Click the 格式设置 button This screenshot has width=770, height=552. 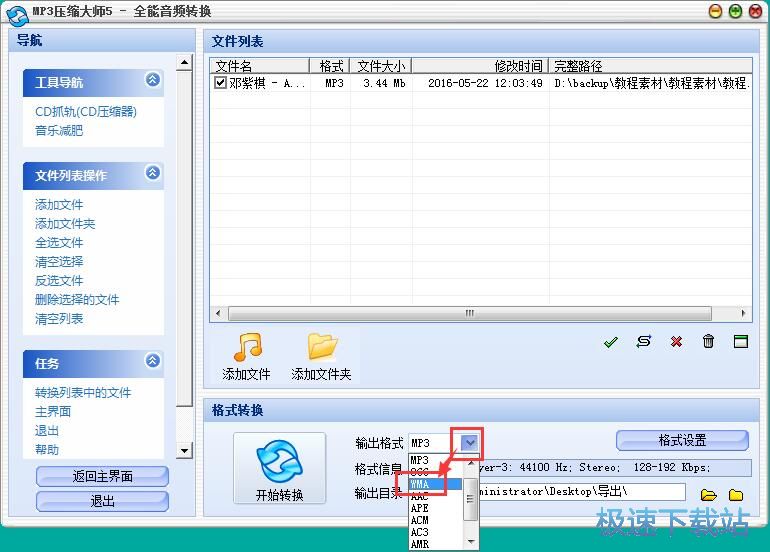pos(682,440)
